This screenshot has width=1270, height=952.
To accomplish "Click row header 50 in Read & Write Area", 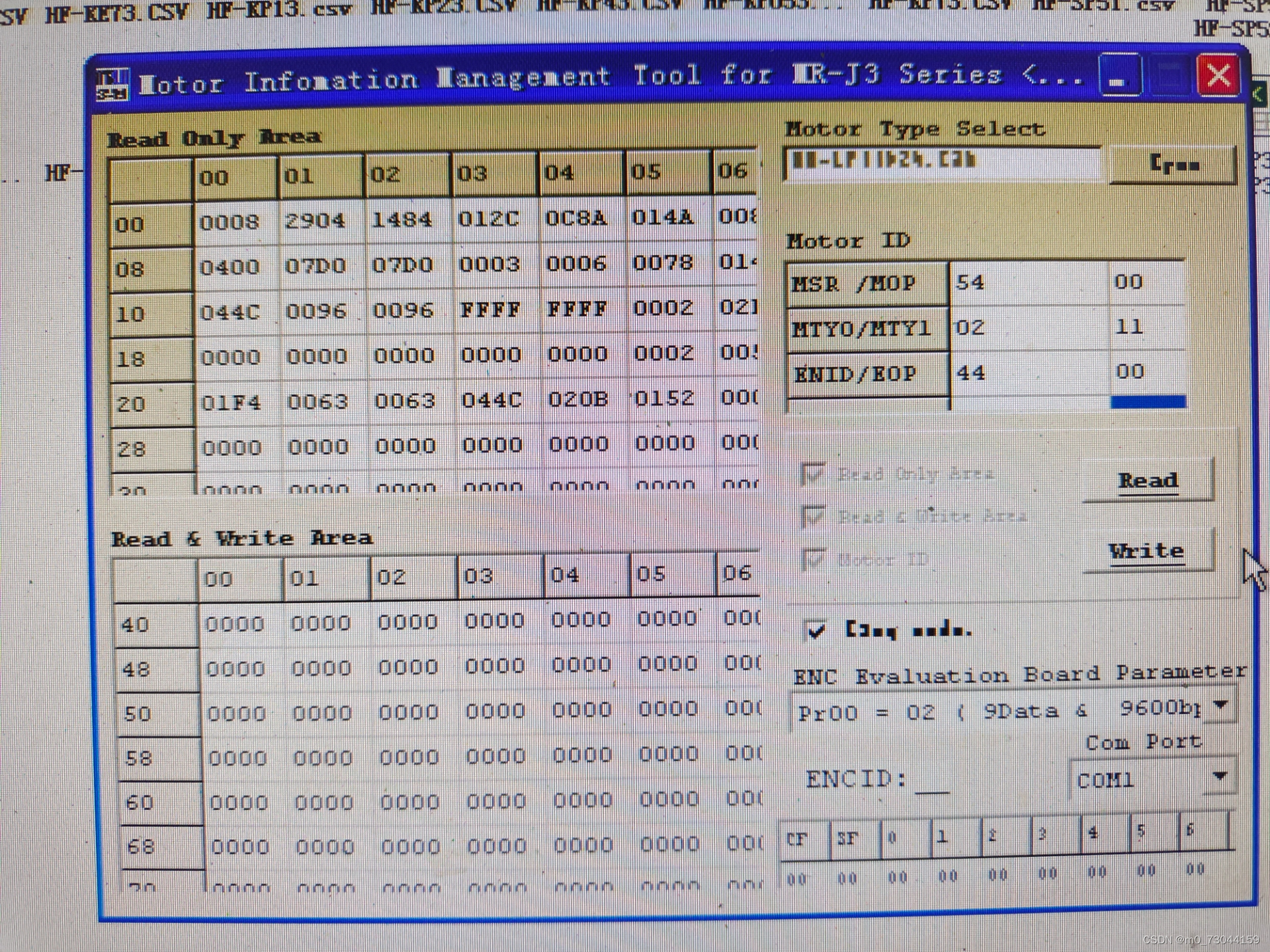I will pyautogui.click(x=159, y=714).
